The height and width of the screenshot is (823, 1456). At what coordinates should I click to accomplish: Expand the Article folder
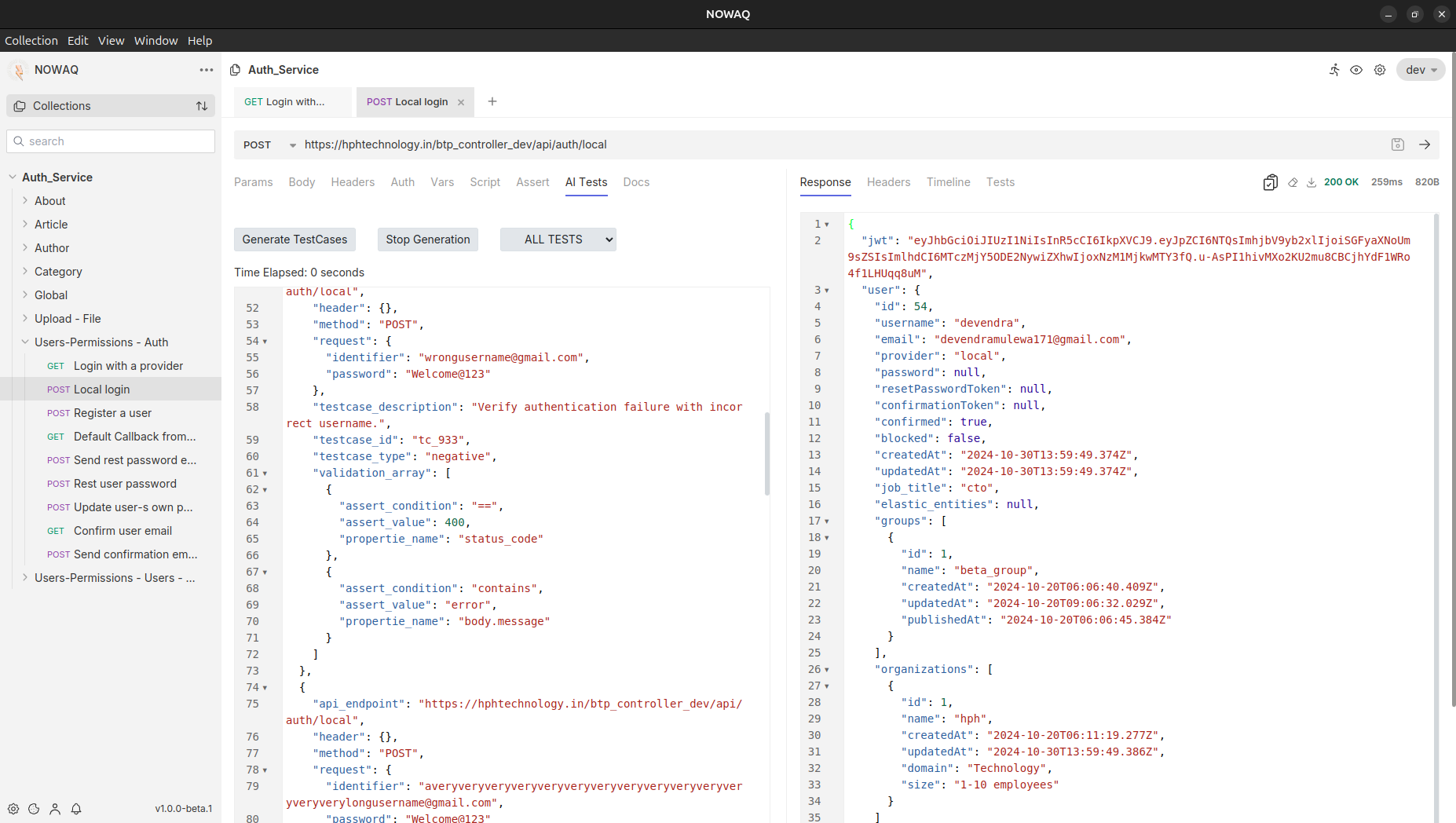coord(25,225)
